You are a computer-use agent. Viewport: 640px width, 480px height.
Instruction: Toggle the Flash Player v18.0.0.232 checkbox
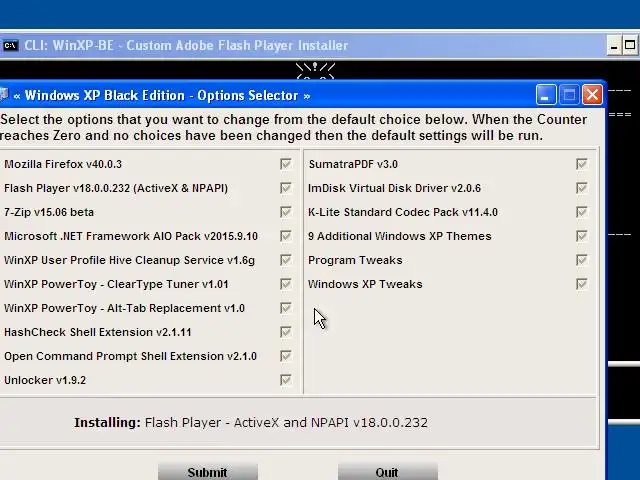(286, 188)
